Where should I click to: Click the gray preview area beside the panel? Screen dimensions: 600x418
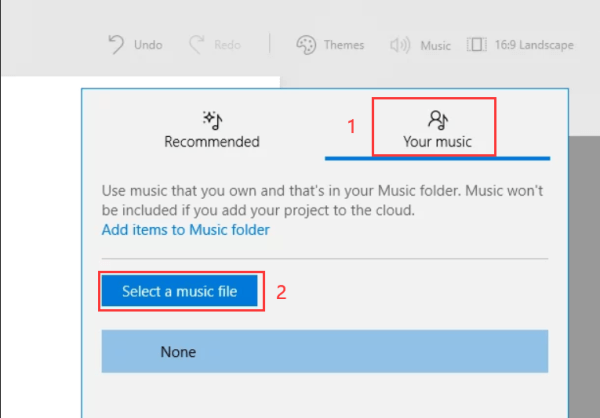(584, 276)
